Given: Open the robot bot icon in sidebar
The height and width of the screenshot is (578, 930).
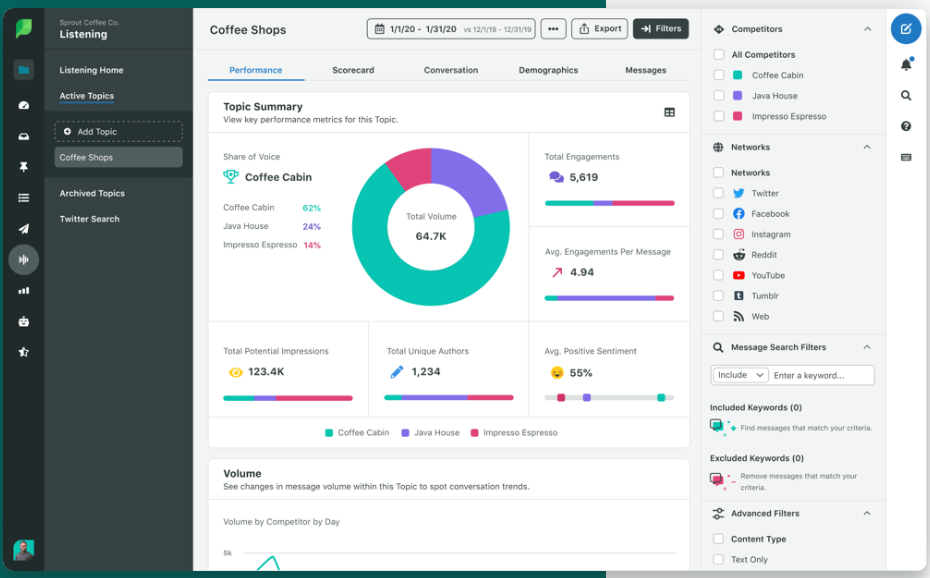Looking at the screenshot, I should (x=24, y=321).
